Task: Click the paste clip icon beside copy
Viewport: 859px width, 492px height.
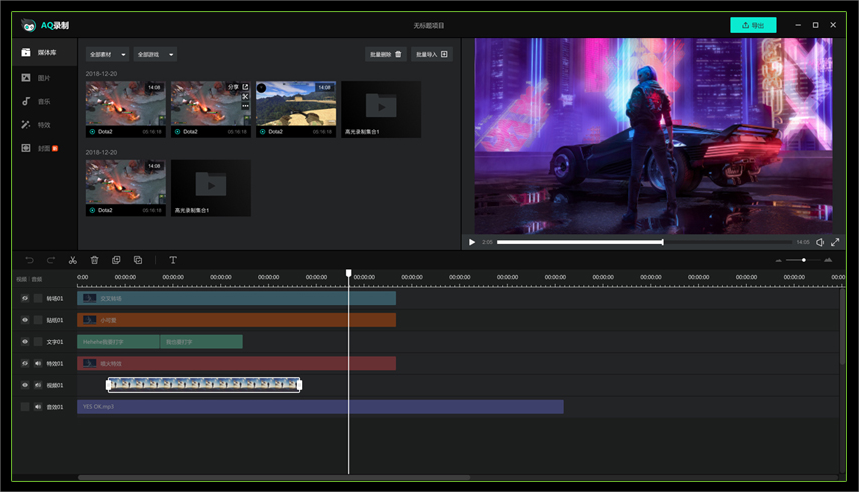Action: 138,260
